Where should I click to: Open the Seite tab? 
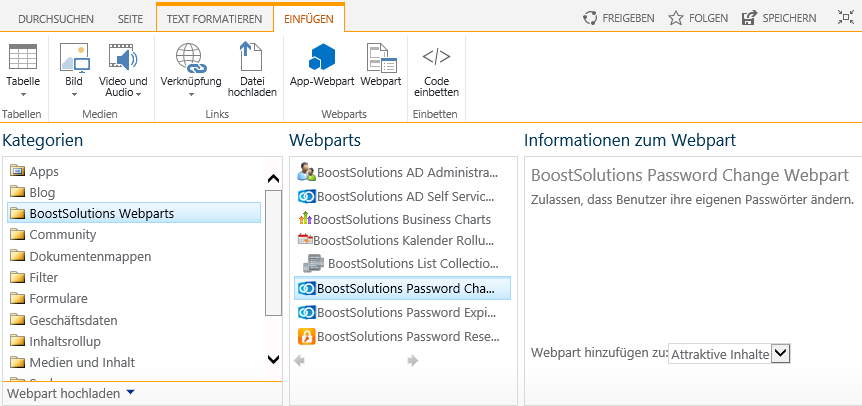pos(130,19)
